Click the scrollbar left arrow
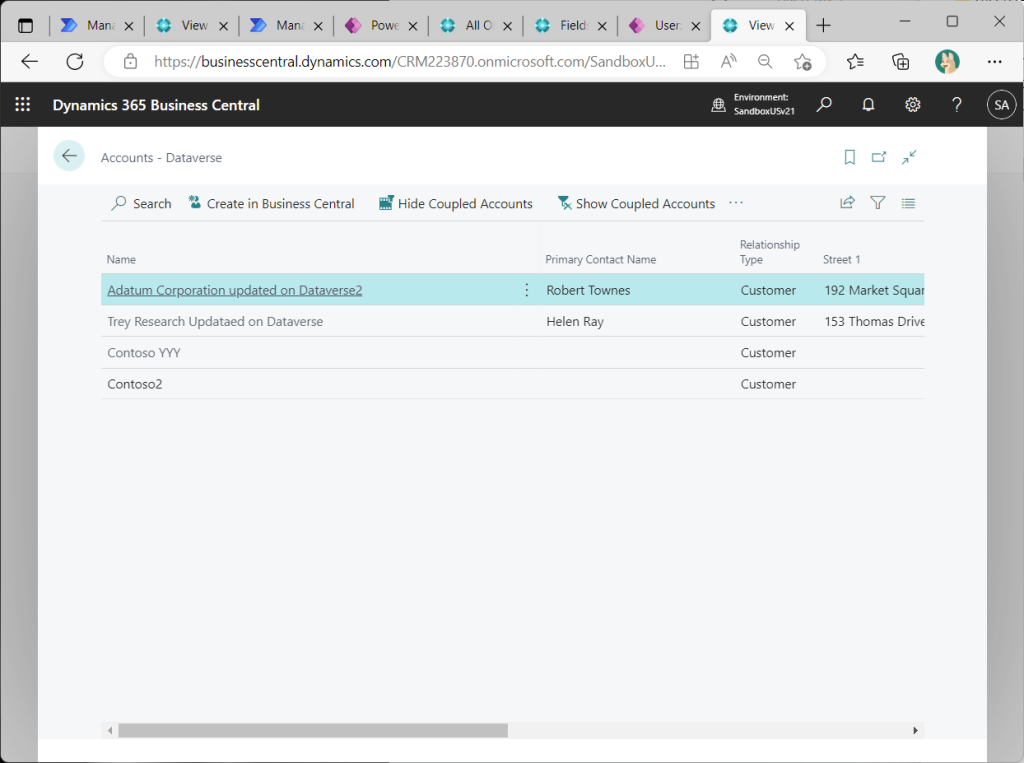This screenshot has width=1024, height=763. click(x=110, y=730)
